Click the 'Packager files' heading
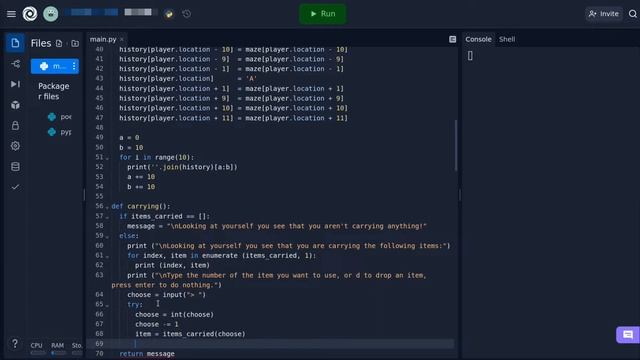This screenshot has height=360, width=640. pos(53,91)
